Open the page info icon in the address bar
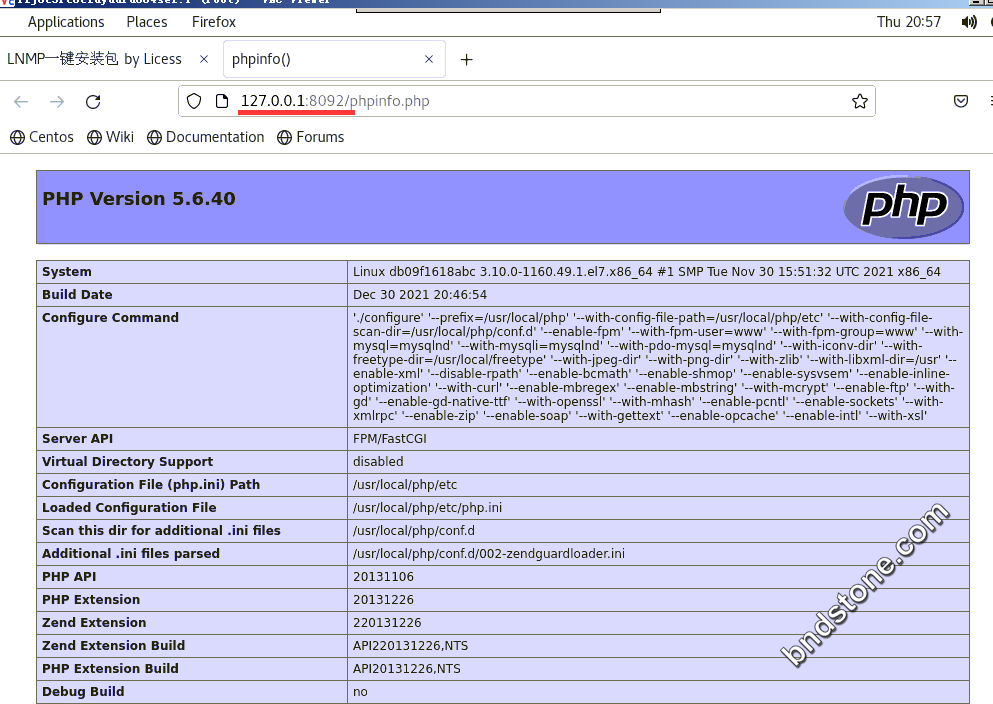993x704 pixels. 222,101
